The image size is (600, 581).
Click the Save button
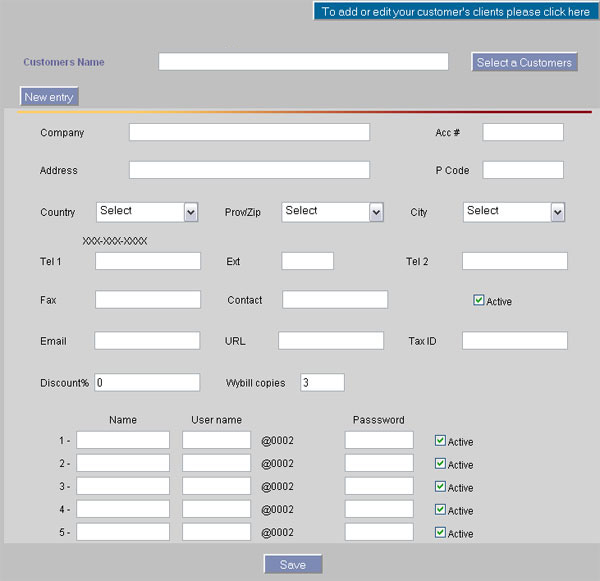coord(293,565)
